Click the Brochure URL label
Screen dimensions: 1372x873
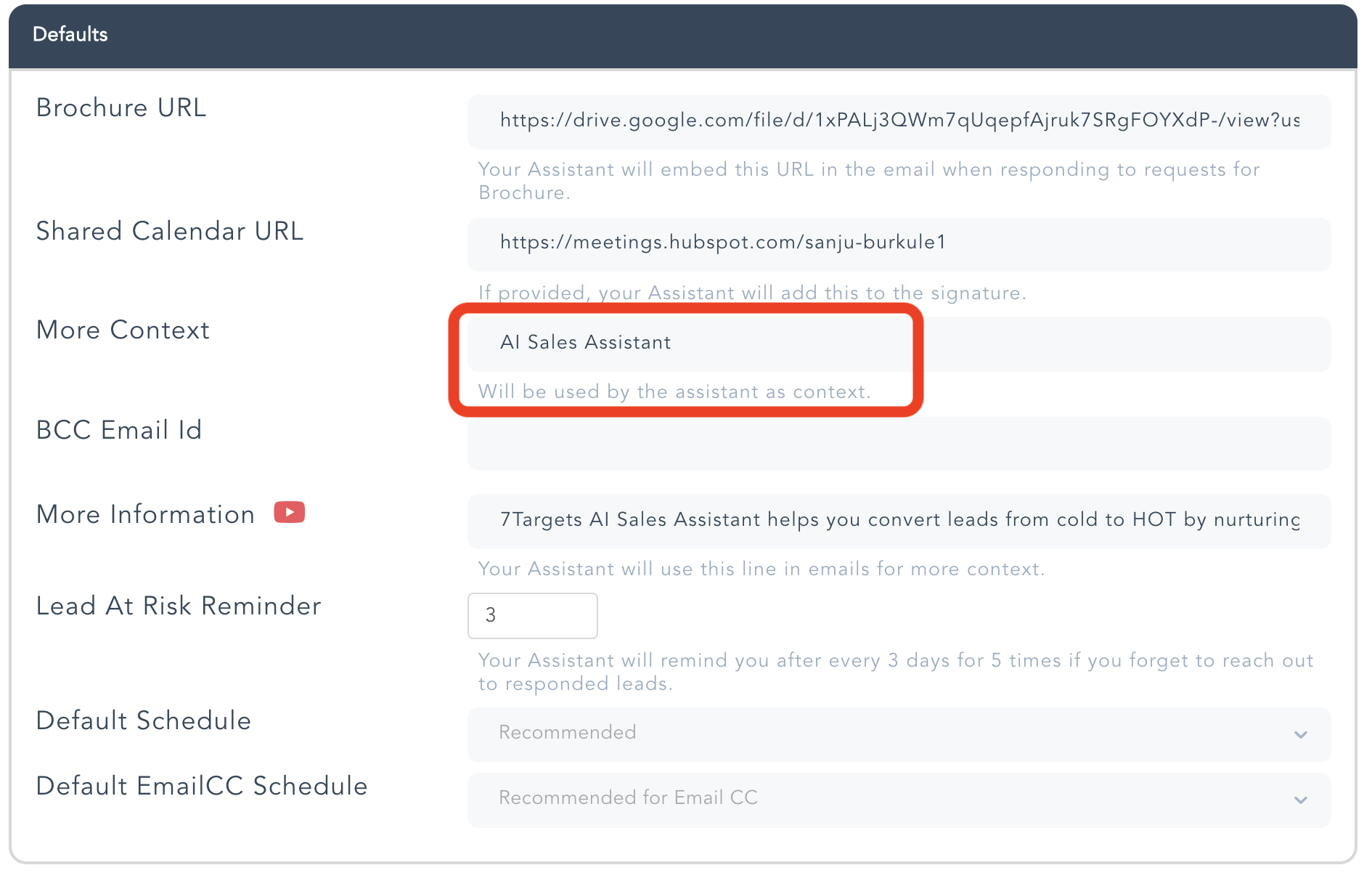[x=121, y=108]
